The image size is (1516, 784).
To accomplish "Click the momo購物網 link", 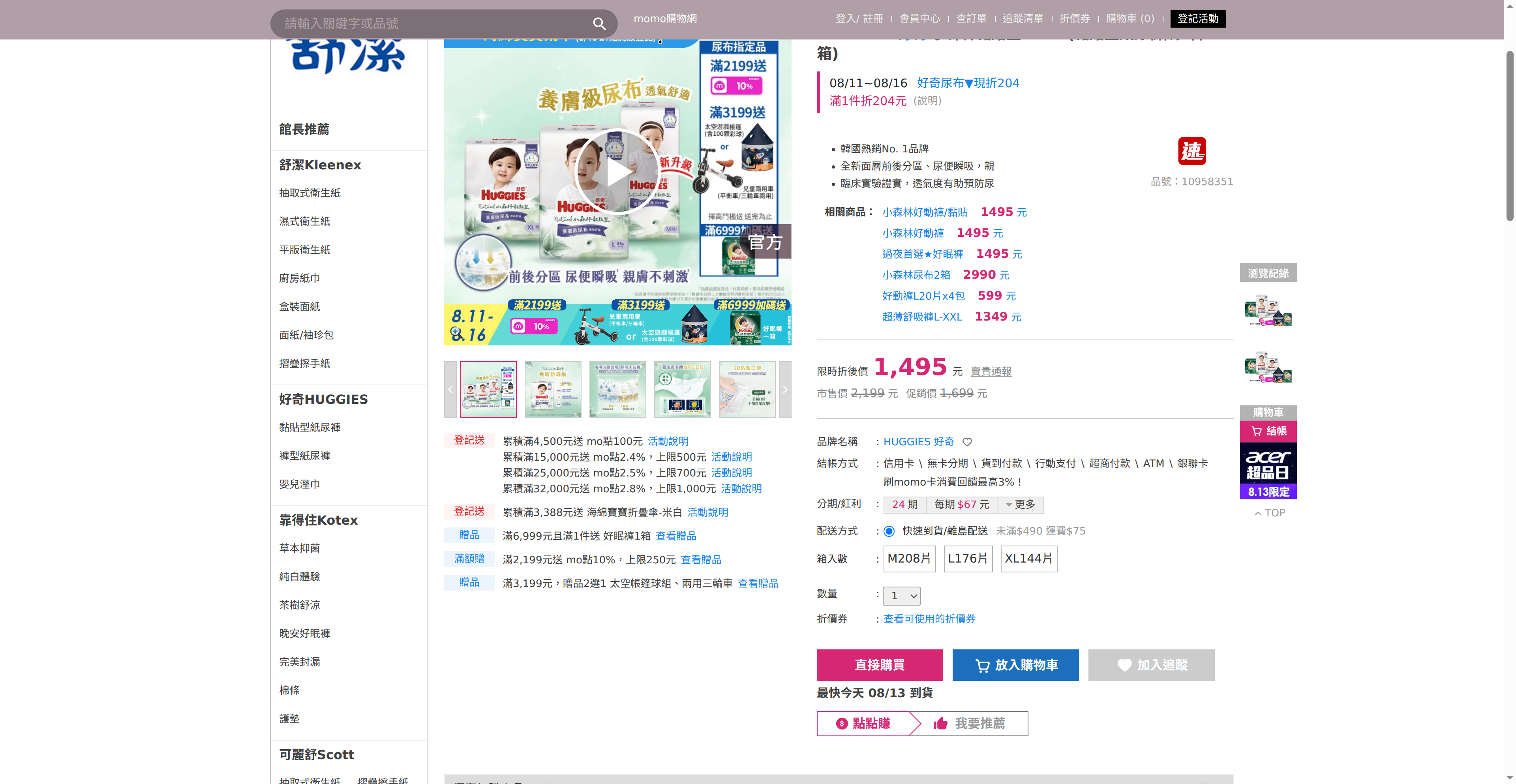I will [665, 19].
